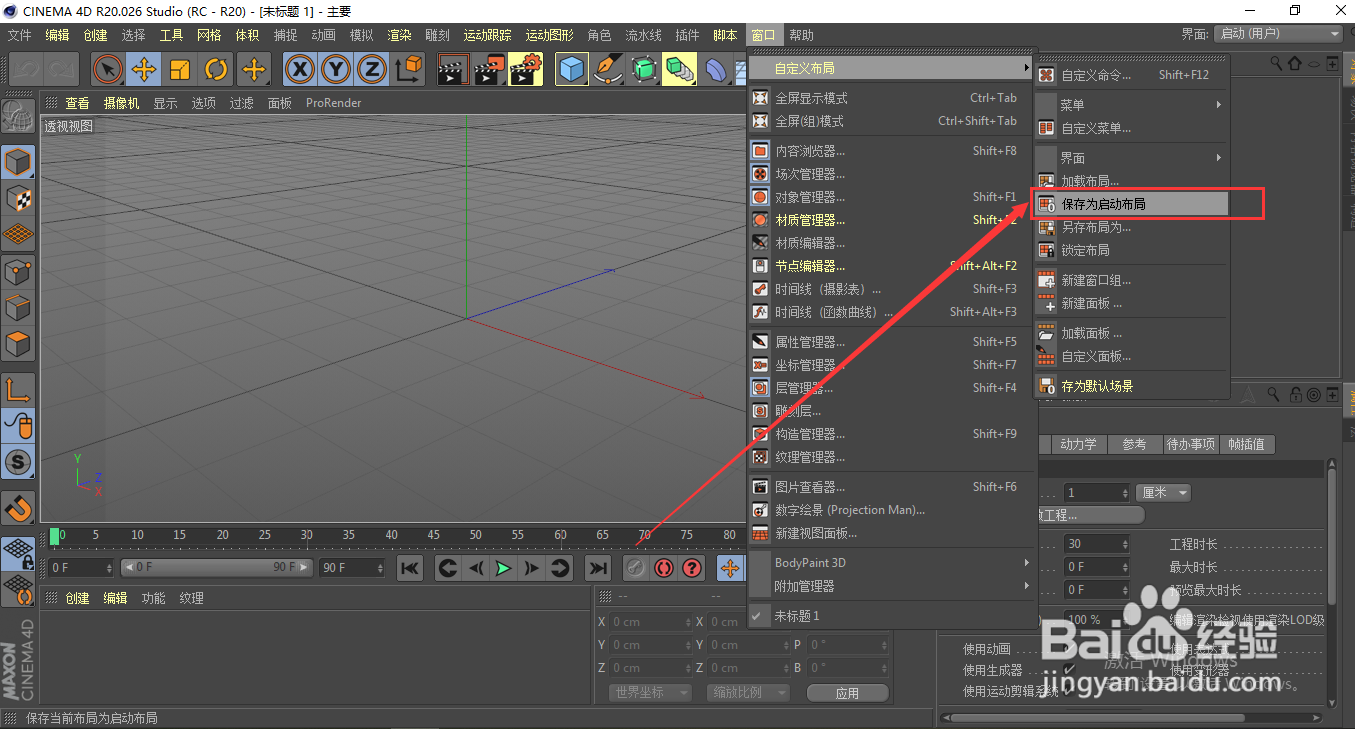
Task: Click the 0 F current frame field
Action: pyautogui.click(x=80, y=568)
